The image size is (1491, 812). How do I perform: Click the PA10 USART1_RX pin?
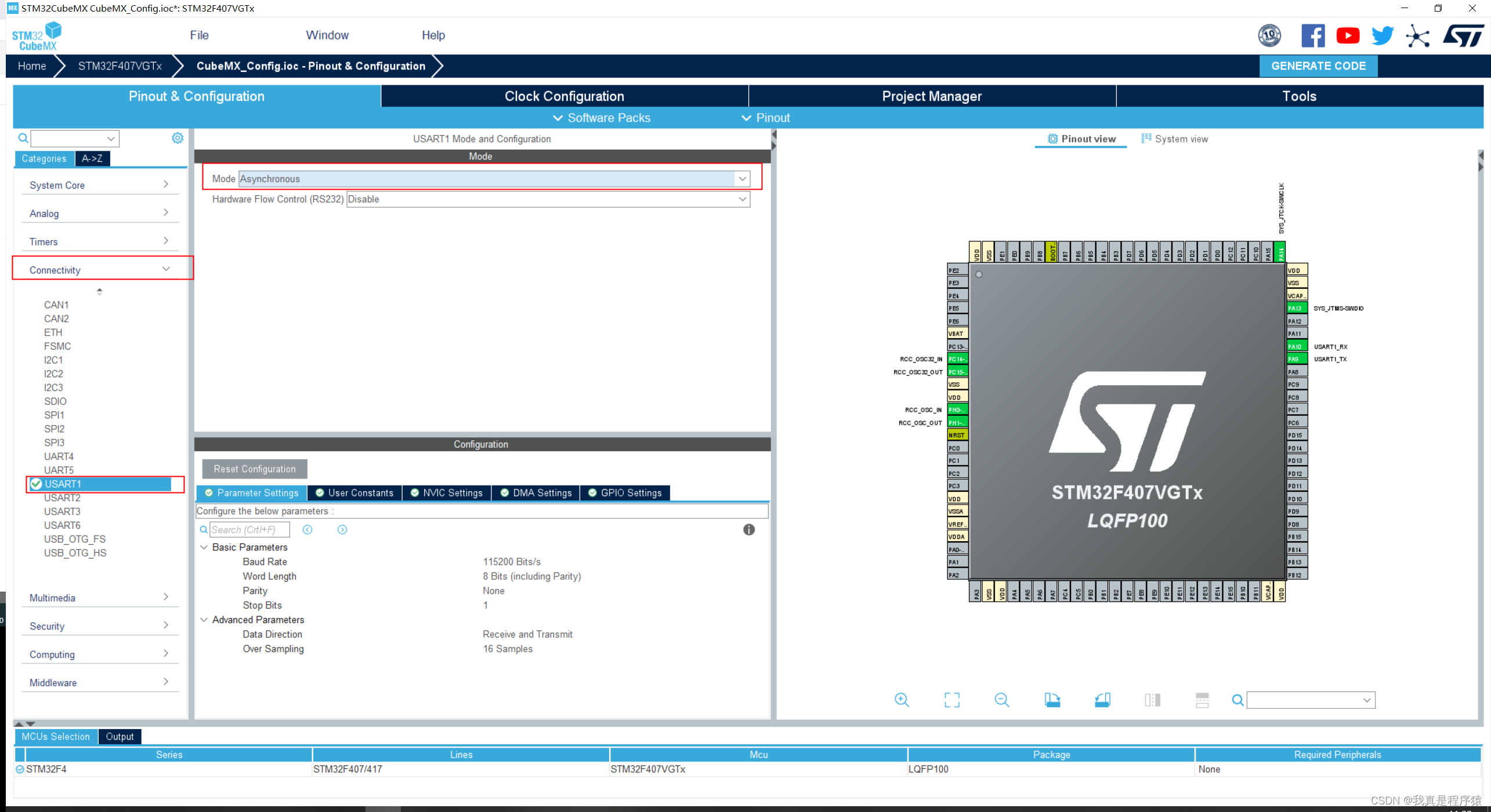pyautogui.click(x=1297, y=346)
